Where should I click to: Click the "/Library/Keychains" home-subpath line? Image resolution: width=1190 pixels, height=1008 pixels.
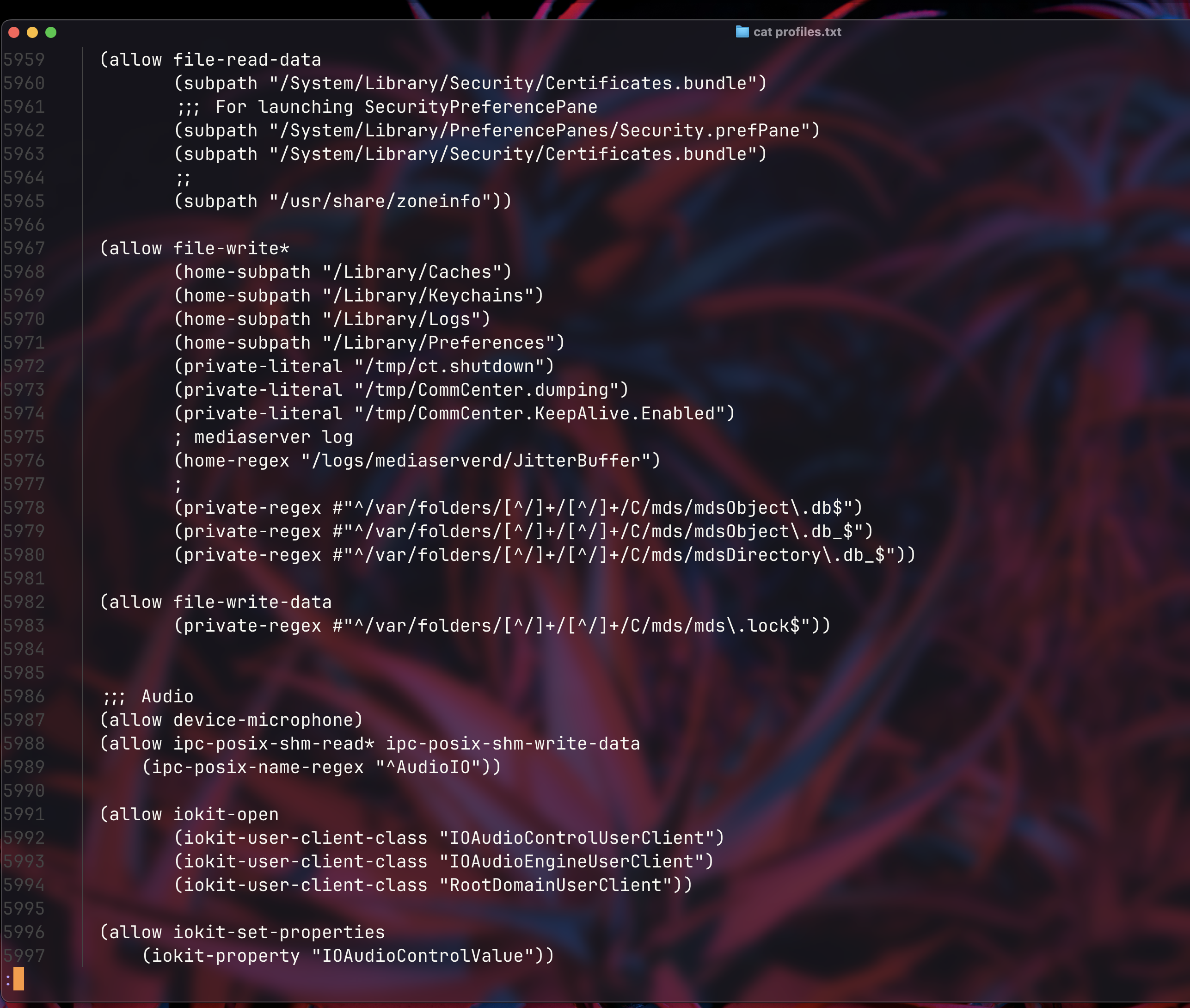(359, 295)
